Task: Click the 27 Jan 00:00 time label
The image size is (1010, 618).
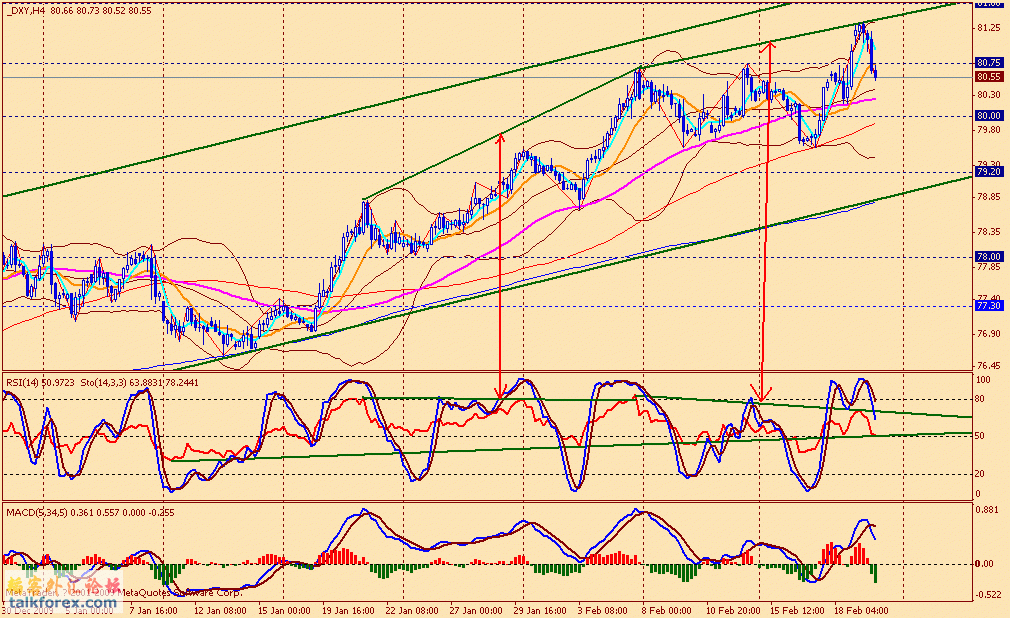Action: pos(476,611)
